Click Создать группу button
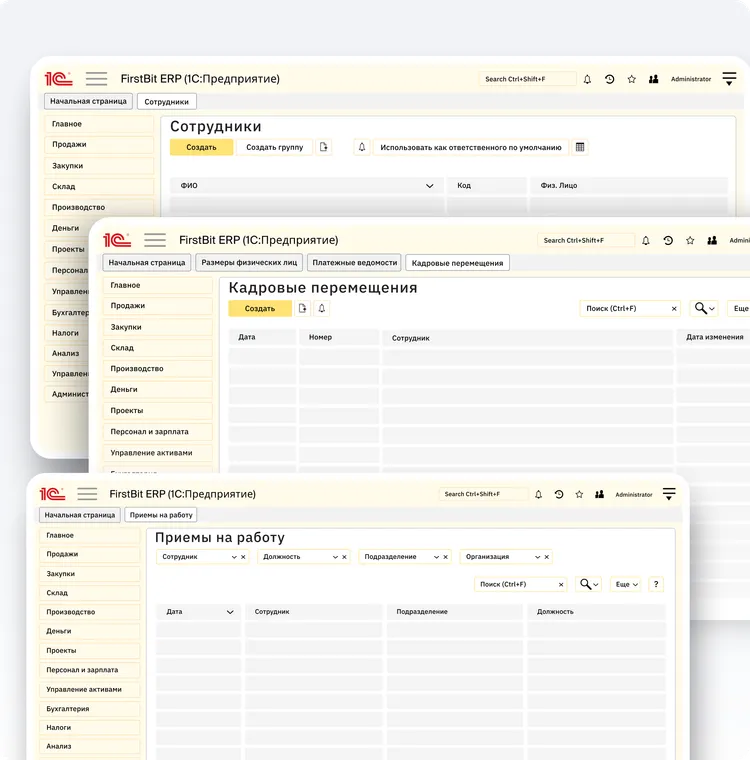Viewport: 750px width, 760px height. (274, 147)
